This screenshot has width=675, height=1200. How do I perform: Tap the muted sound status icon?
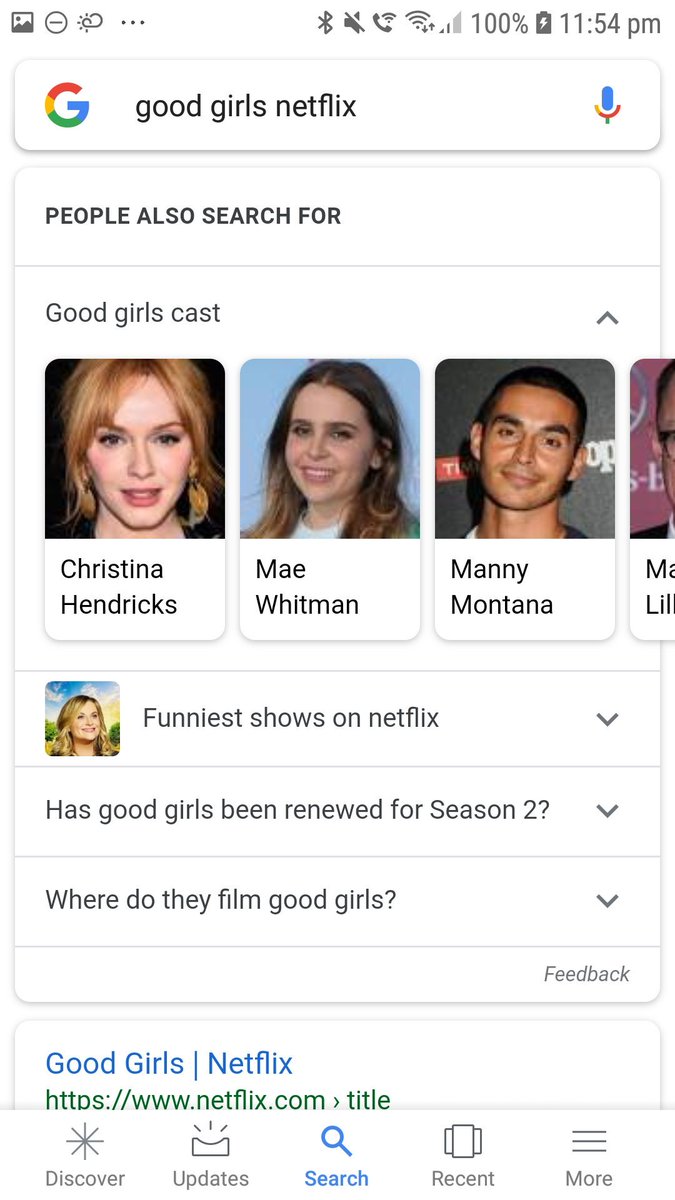tap(353, 22)
